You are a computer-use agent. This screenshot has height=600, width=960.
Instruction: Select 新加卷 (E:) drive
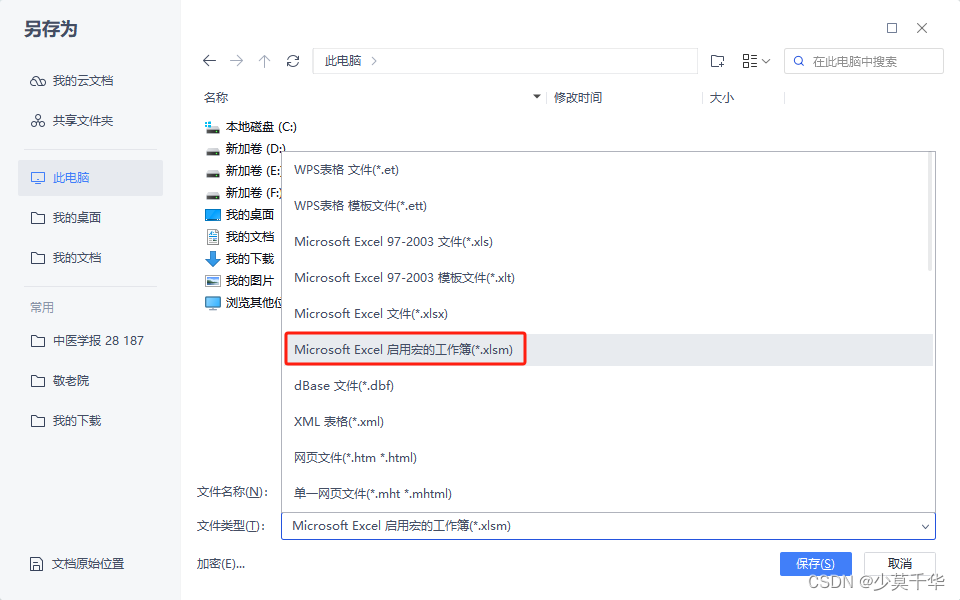click(243, 171)
